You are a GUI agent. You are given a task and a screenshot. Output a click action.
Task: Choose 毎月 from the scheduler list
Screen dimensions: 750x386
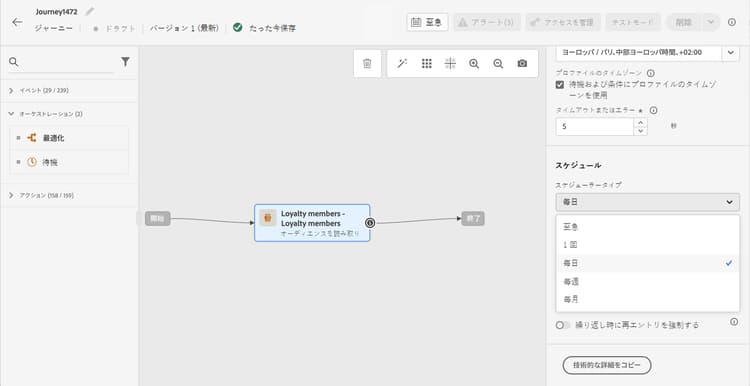[648, 299]
